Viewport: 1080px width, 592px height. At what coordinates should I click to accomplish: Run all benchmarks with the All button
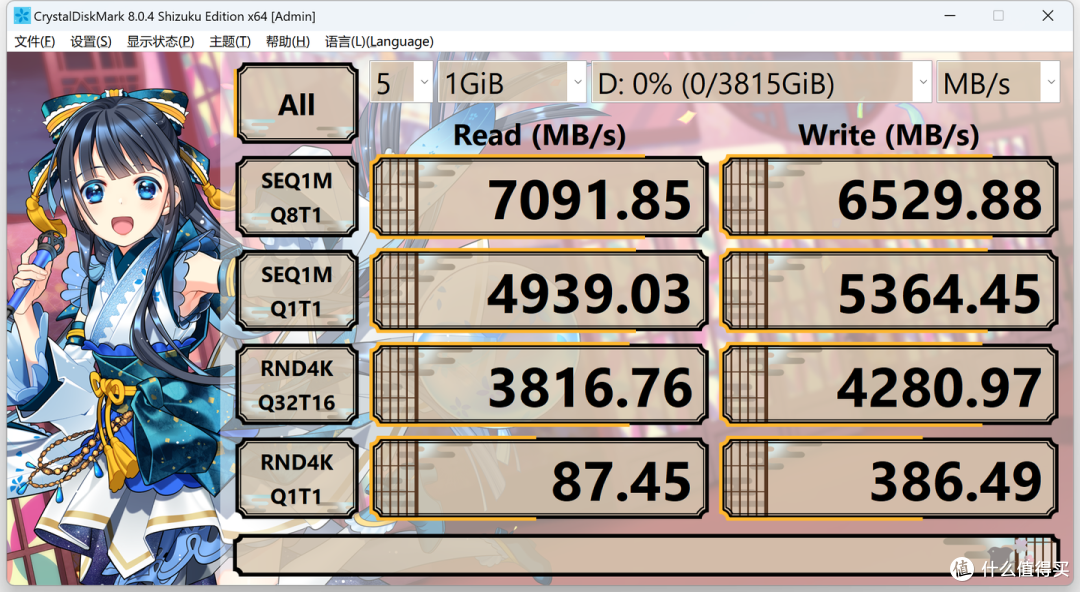coord(297,103)
